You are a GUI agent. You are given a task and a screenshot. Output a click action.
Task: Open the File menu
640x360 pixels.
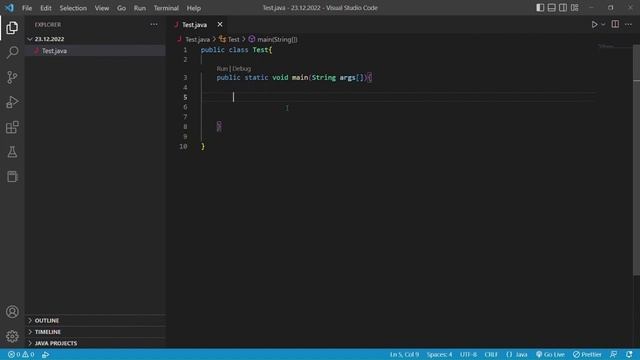click(x=27, y=8)
